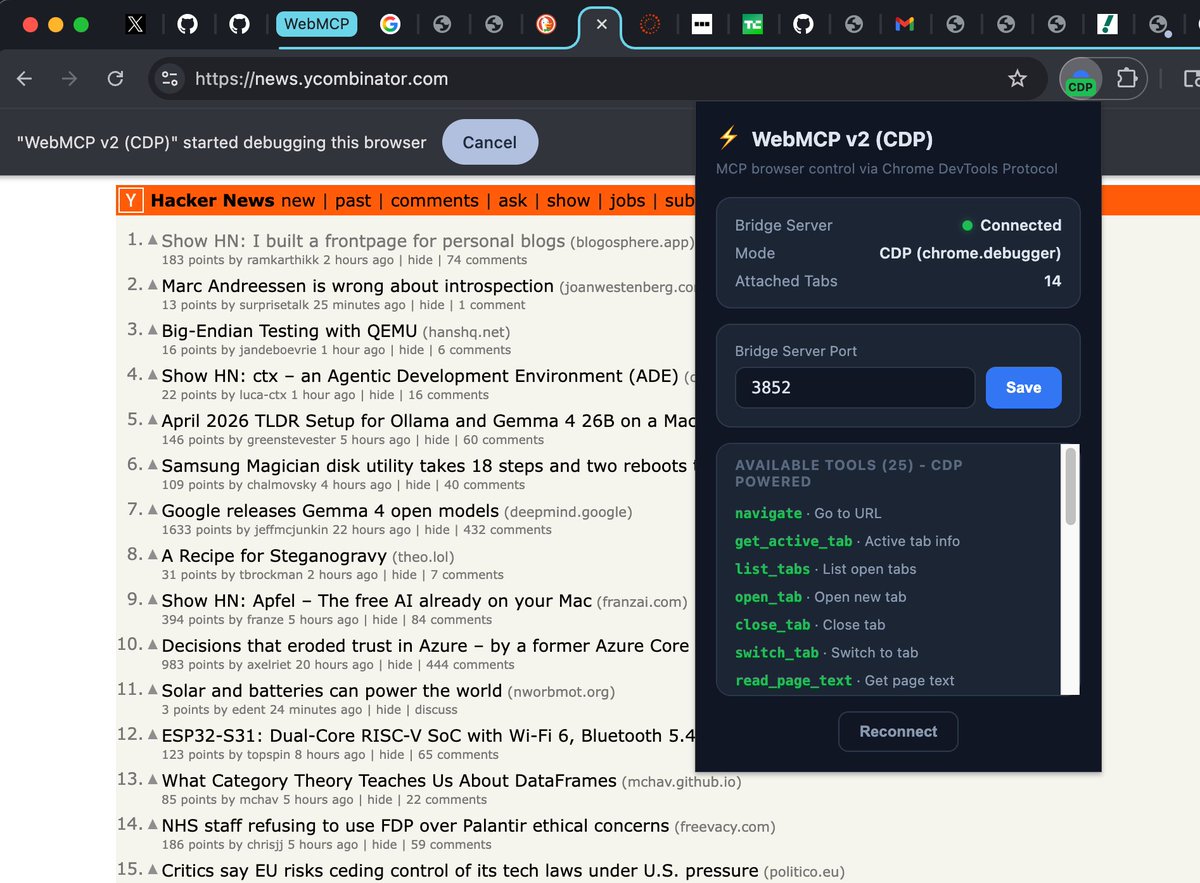Hide the 'A Recipe for Steganogravy' story

pyautogui.click(x=405, y=575)
